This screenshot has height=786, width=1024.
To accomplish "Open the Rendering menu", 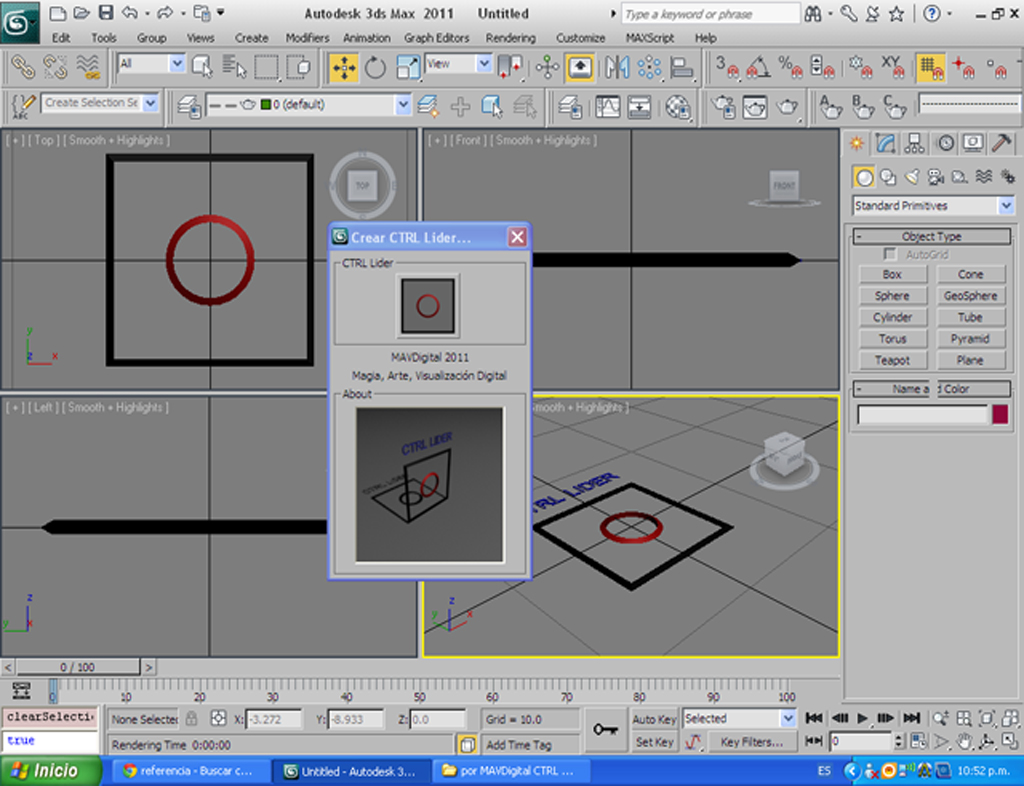I will pyautogui.click(x=511, y=38).
